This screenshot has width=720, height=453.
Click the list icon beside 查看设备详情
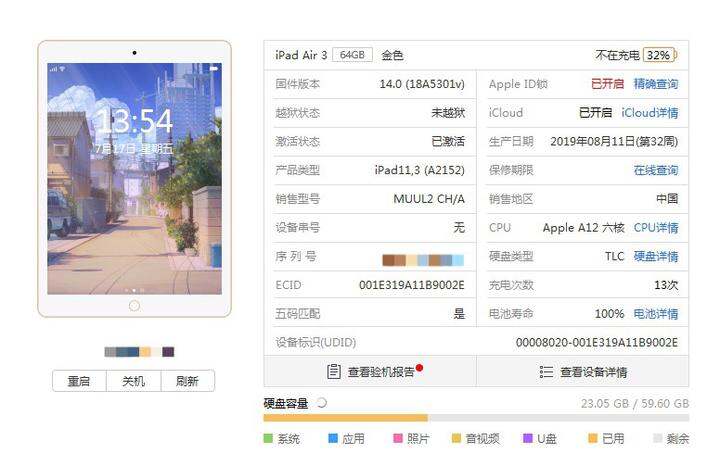coord(546,372)
